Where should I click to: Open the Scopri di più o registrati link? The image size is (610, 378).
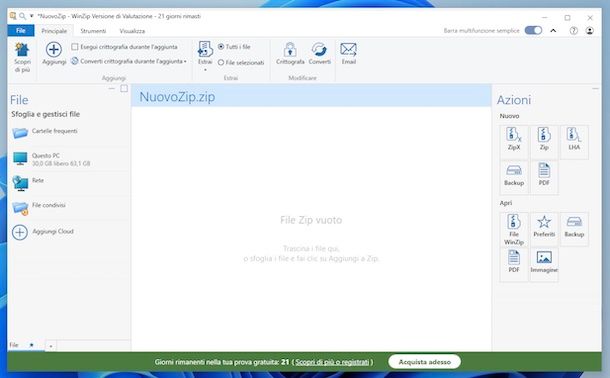332,362
